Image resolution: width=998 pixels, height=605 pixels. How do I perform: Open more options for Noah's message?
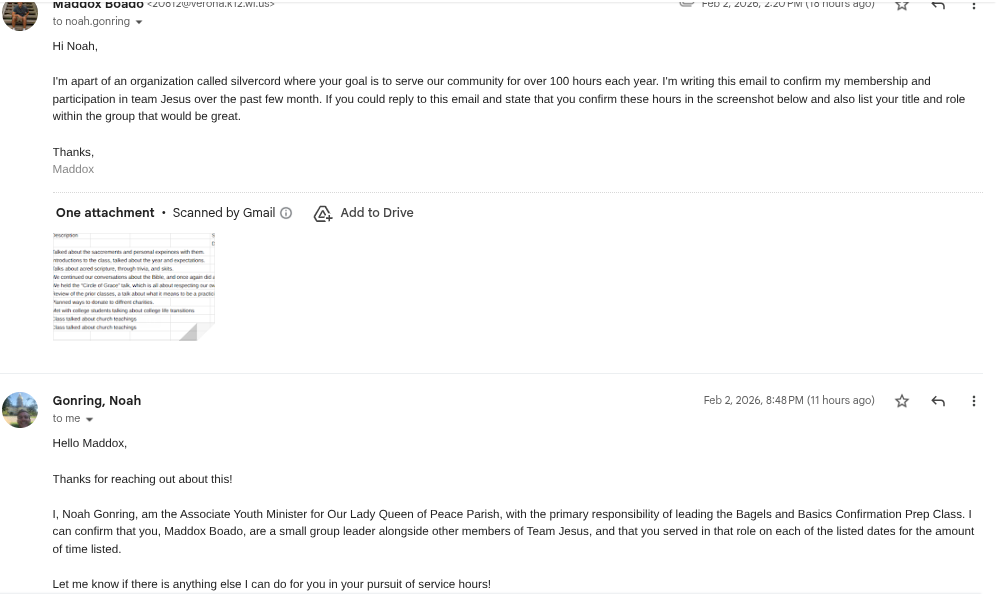(974, 401)
